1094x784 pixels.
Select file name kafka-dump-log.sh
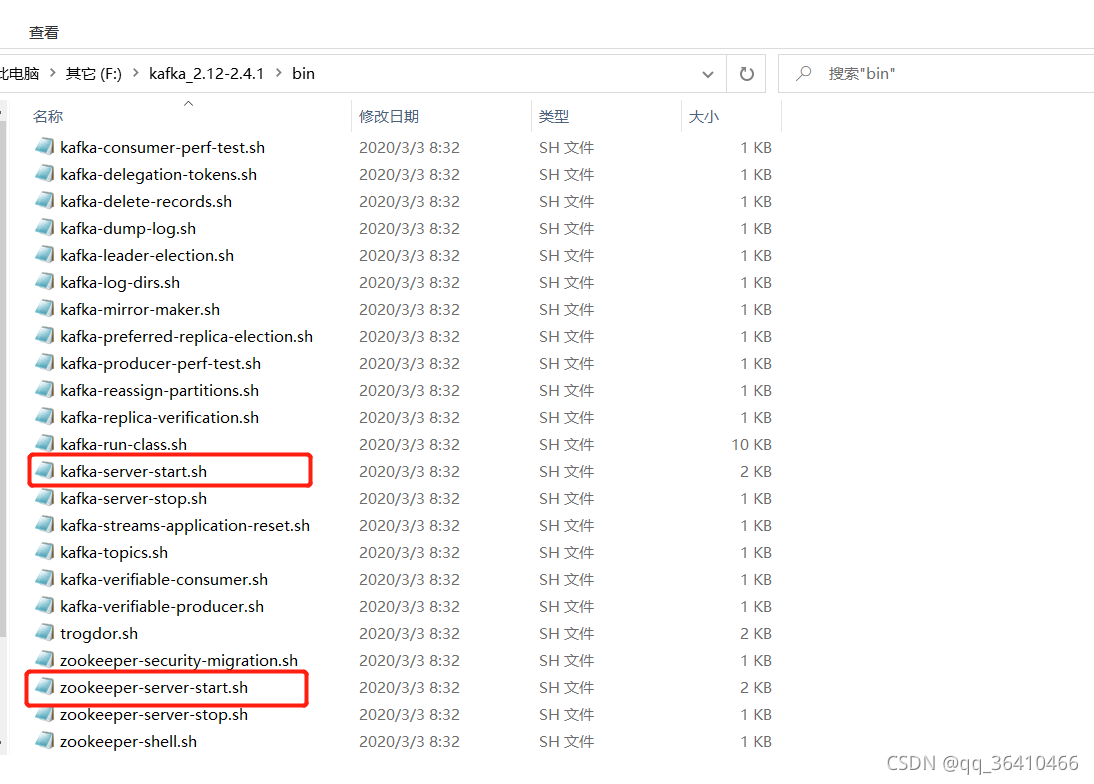[x=128, y=229]
